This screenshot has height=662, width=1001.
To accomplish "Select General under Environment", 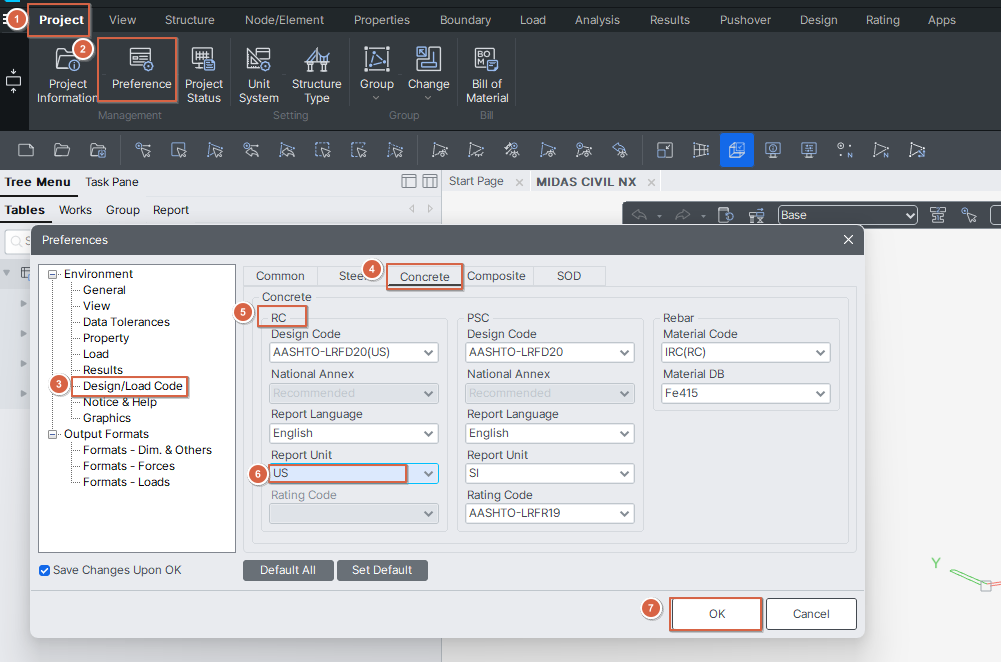I will tap(104, 290).
